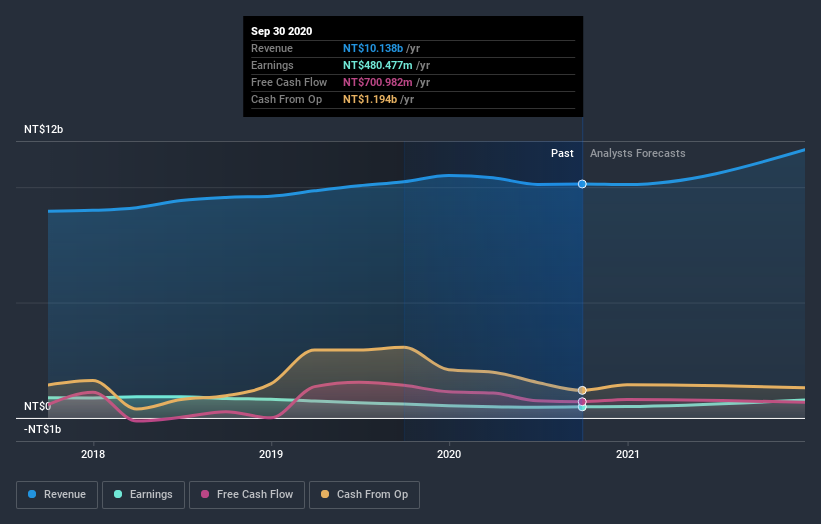Toggle the Earnings series legend button
Image resolution: width=821 pixels, height=524 pixels.
click(143, 495)
